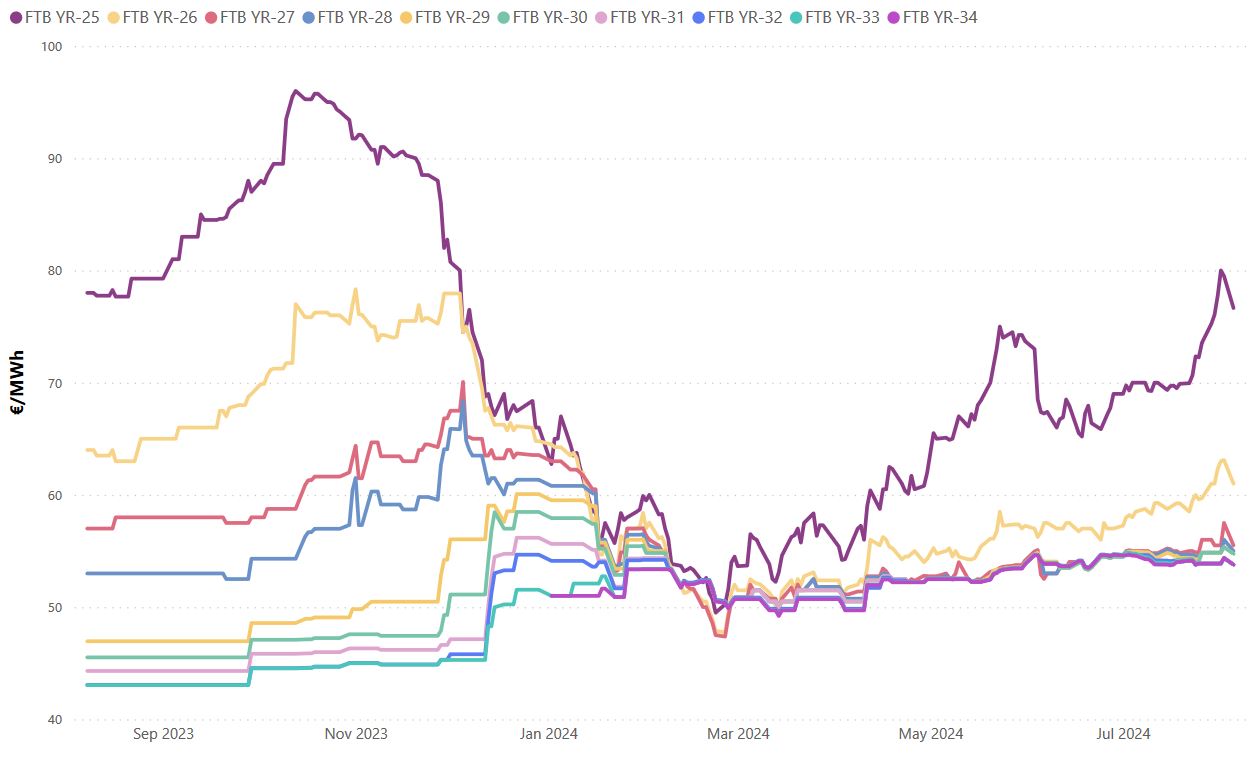The width and height of the screenshot is (1259, 775).
Task: Click the FTB YR-29 orange legend dot
Action: tap(405, 17)
